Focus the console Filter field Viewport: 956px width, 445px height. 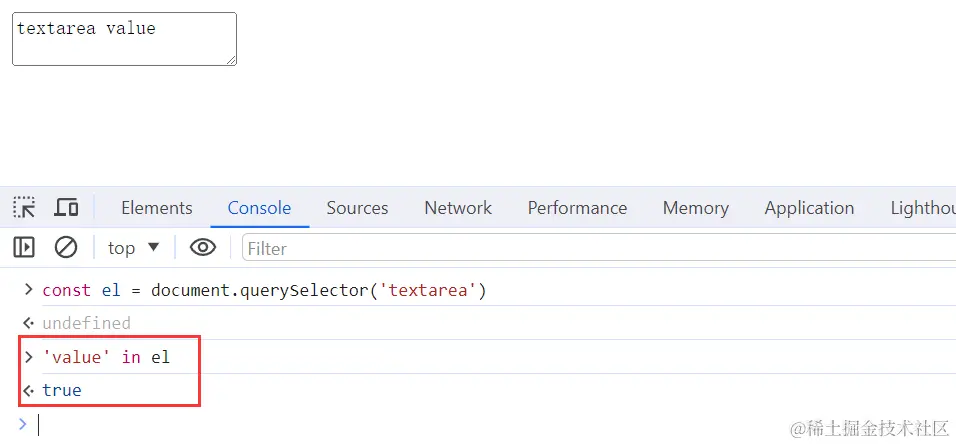(599, 248)
